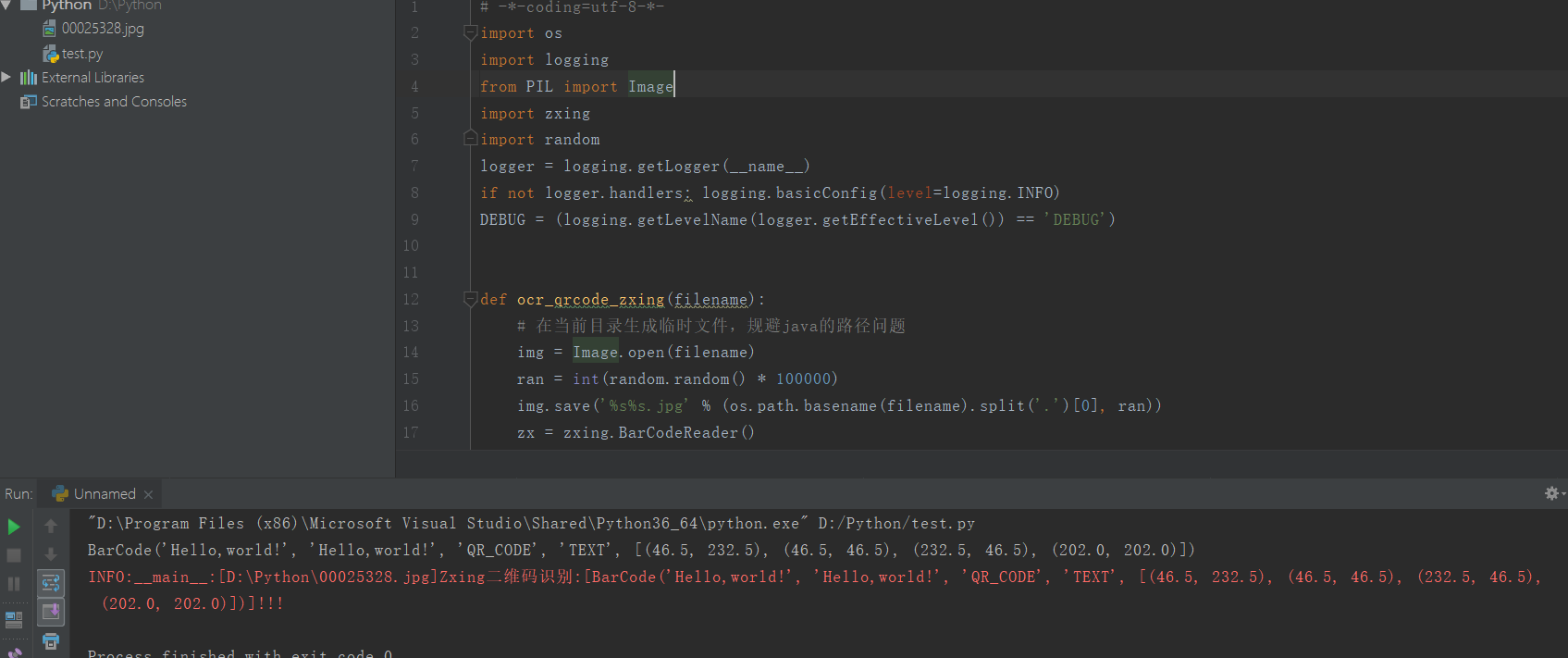Open Run panel settings gear

(1552, 493)
